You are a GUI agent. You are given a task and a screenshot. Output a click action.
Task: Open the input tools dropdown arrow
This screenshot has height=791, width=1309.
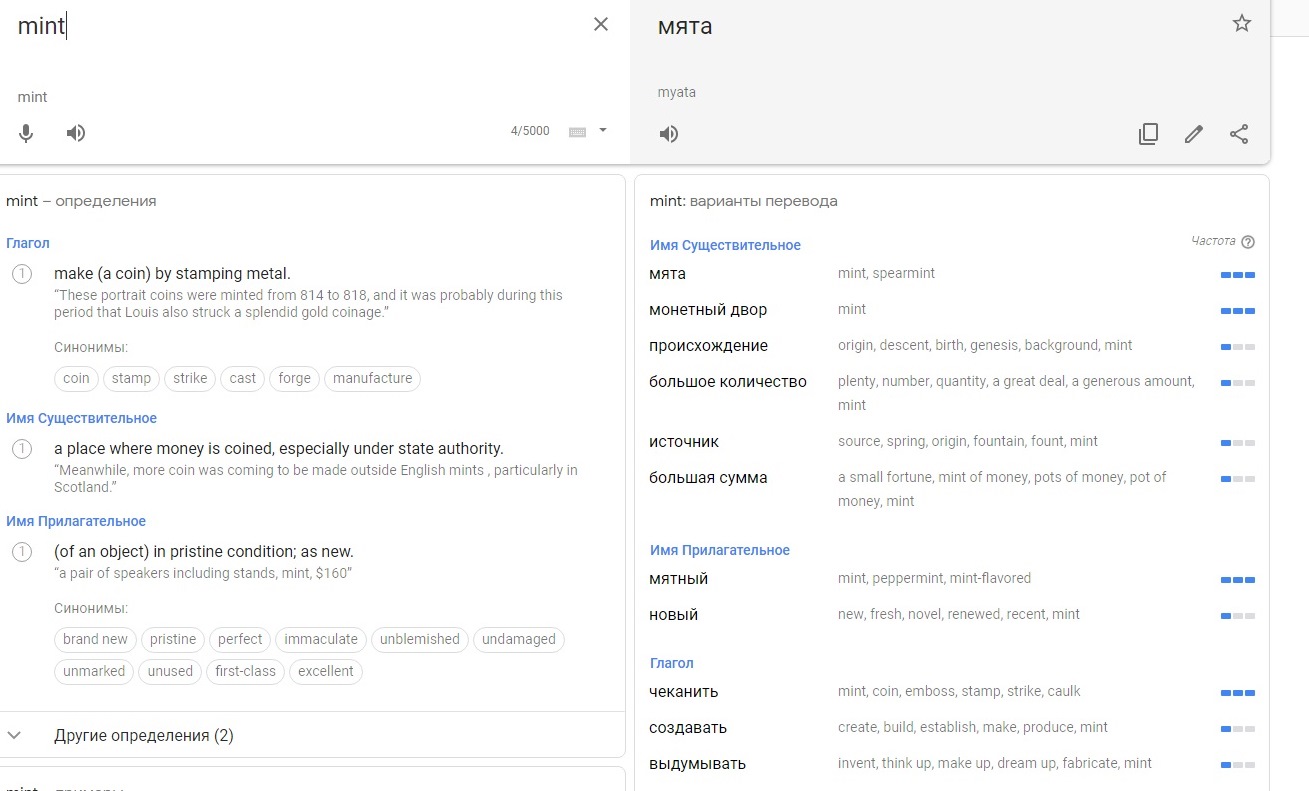pyautogui.click(x=603, y=130)
